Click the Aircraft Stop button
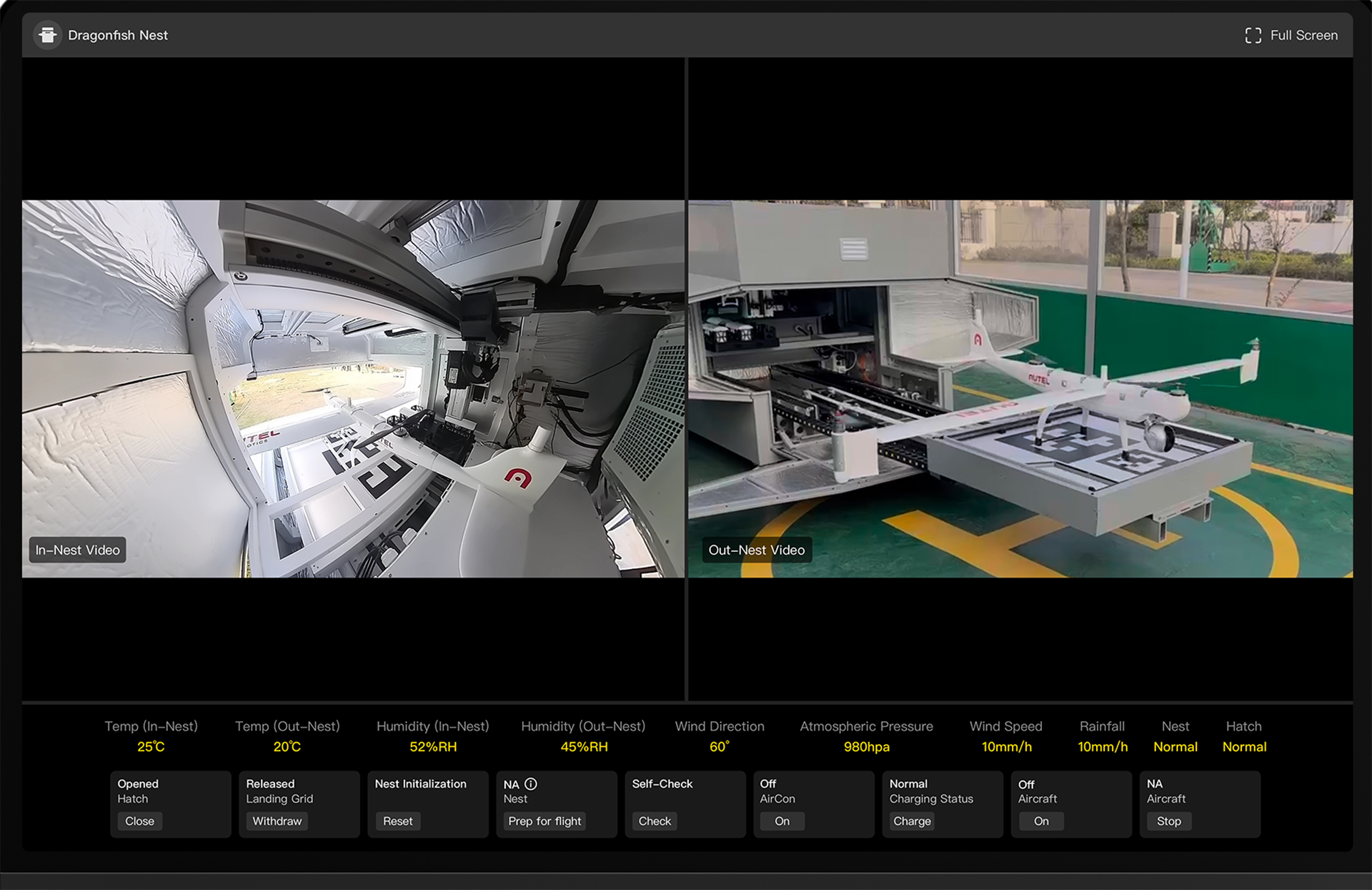The height and width of the screenshot is (890, 1372). 1169,821
